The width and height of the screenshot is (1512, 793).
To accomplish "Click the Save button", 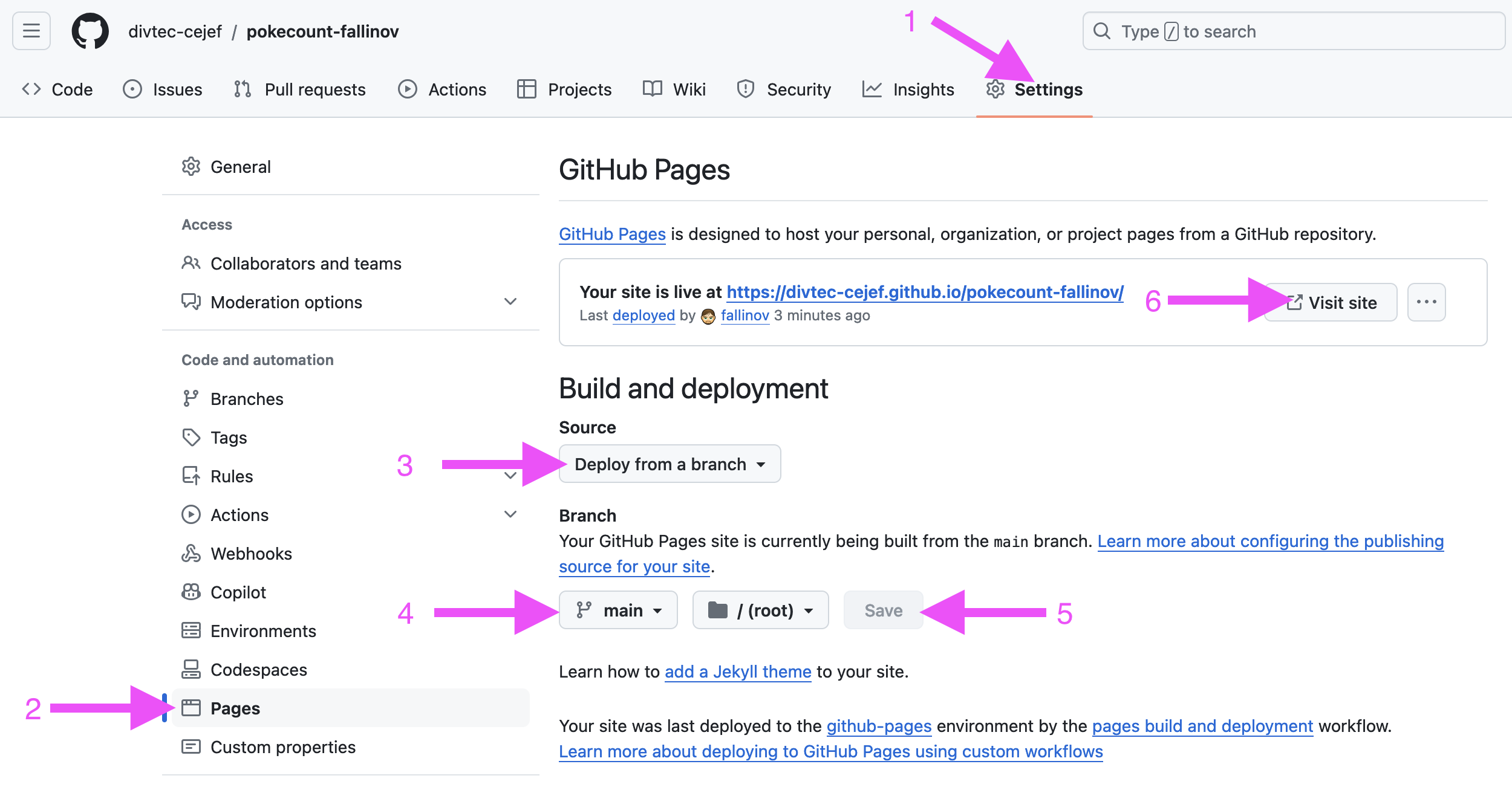I will point(882,610).
